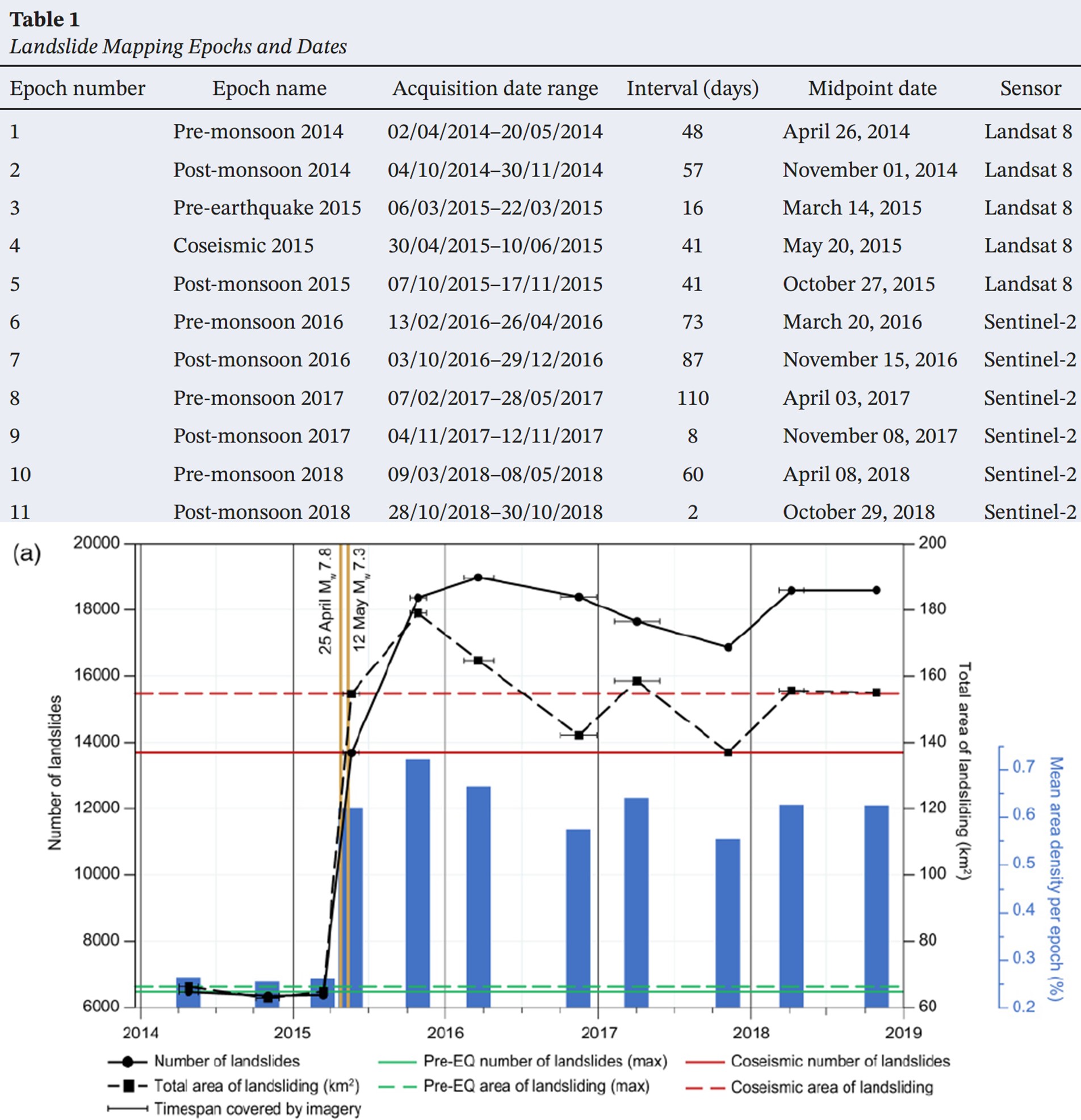The width and height of the screenshot is (1081, 1120).
Task: Click date range "07/10/2015–17/11/2015"
Action: click(495, 284)
